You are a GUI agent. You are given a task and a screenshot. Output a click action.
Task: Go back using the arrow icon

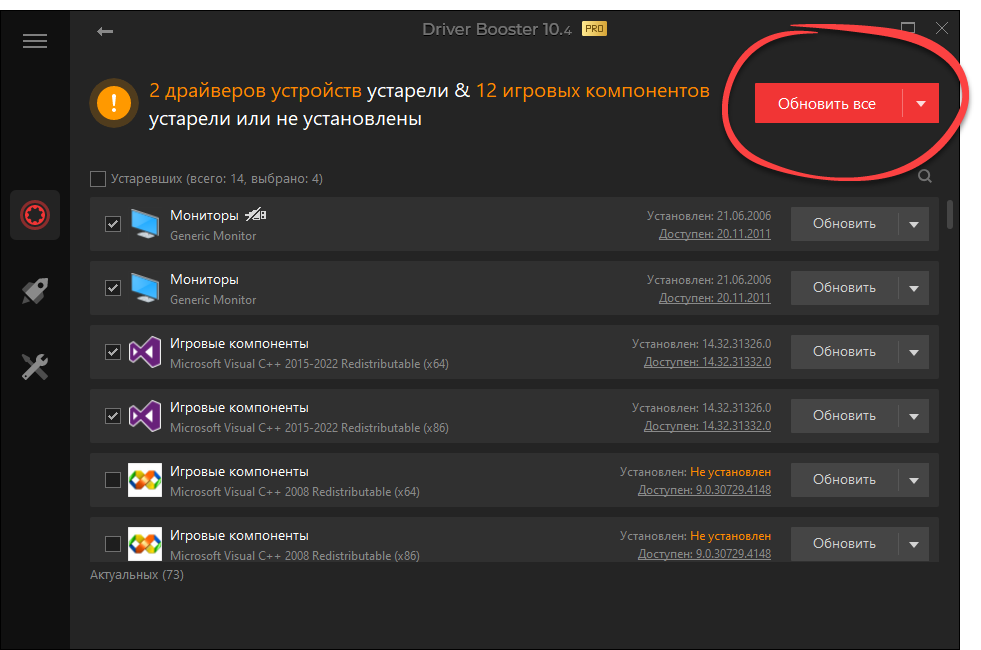[x=105, y=31]
